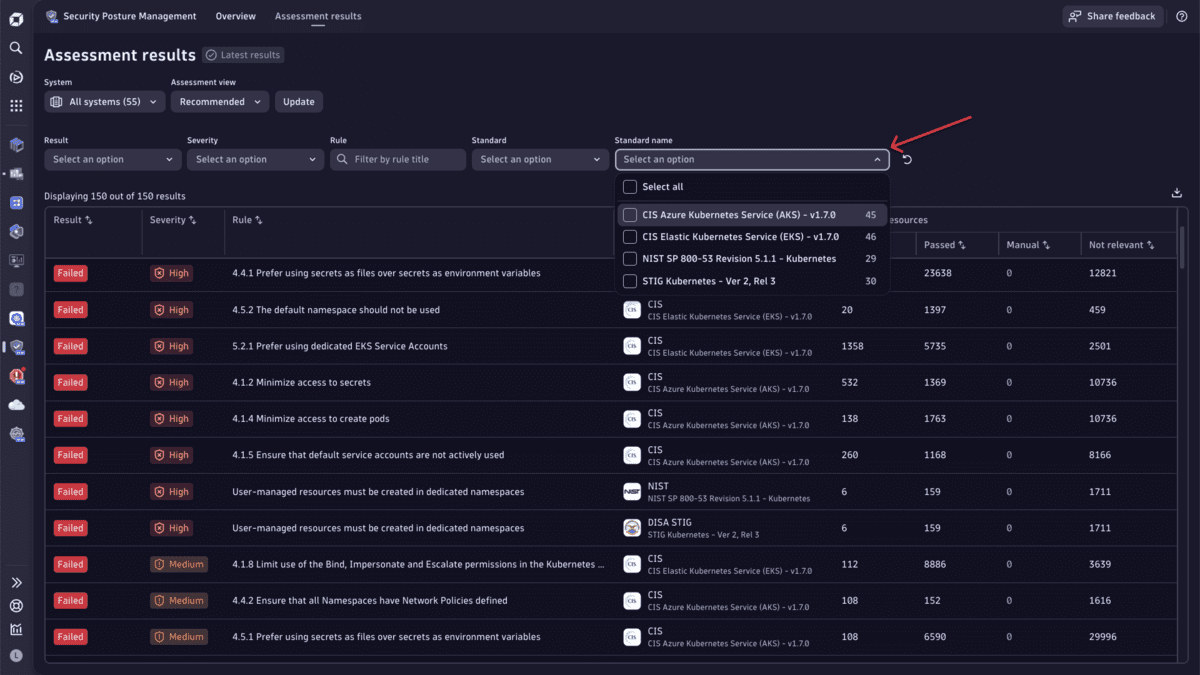Click value 1358 in the 5.2.1 row
This screenshot has height=675, width=1200.
tap(853, 346)
